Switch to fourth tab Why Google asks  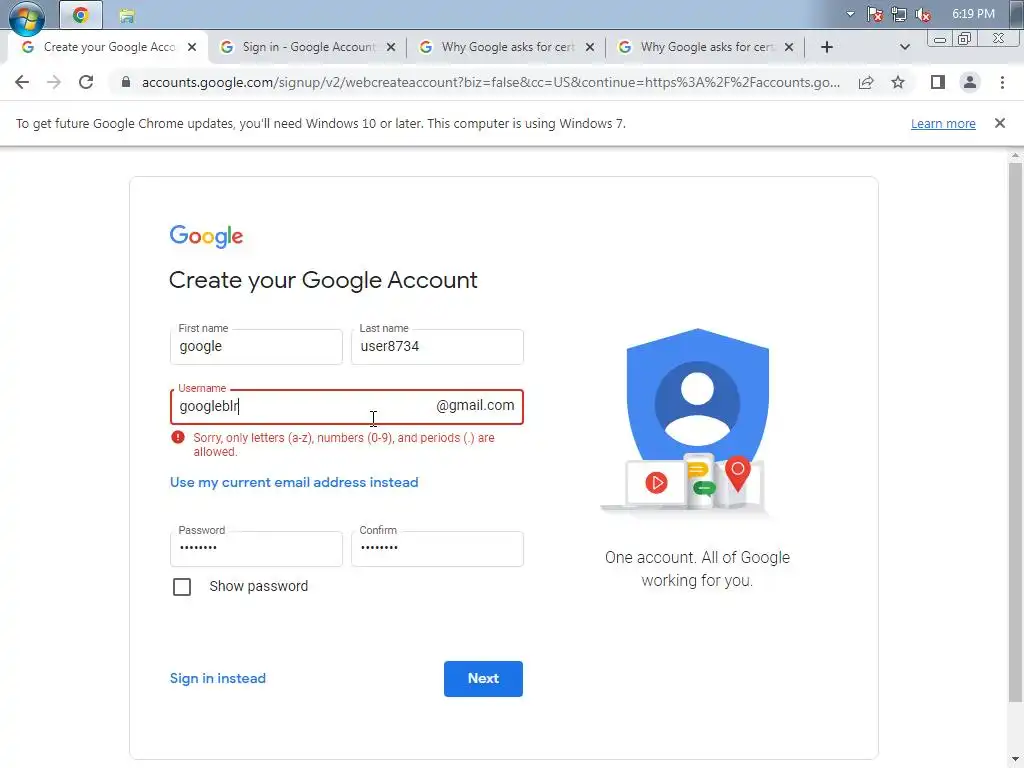[x=705, y=47]
